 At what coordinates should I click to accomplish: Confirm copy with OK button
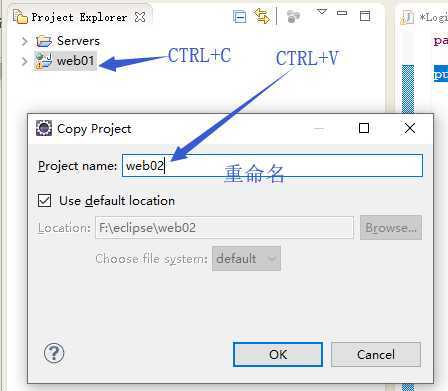click(278, 354)
